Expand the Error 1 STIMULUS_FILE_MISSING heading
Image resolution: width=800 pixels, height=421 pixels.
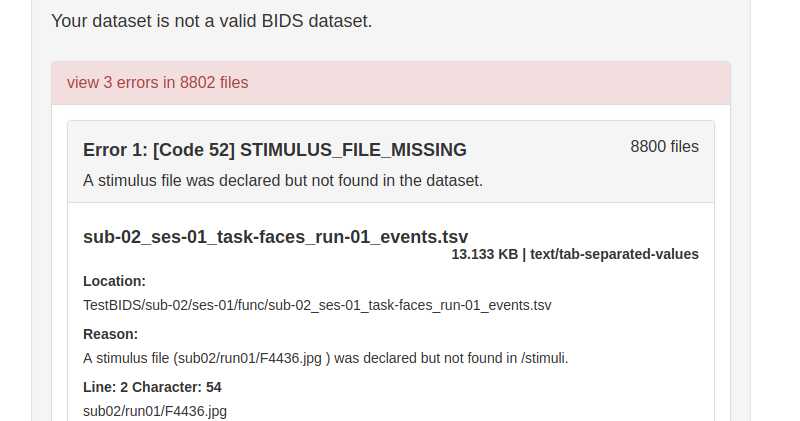point(274,150)
